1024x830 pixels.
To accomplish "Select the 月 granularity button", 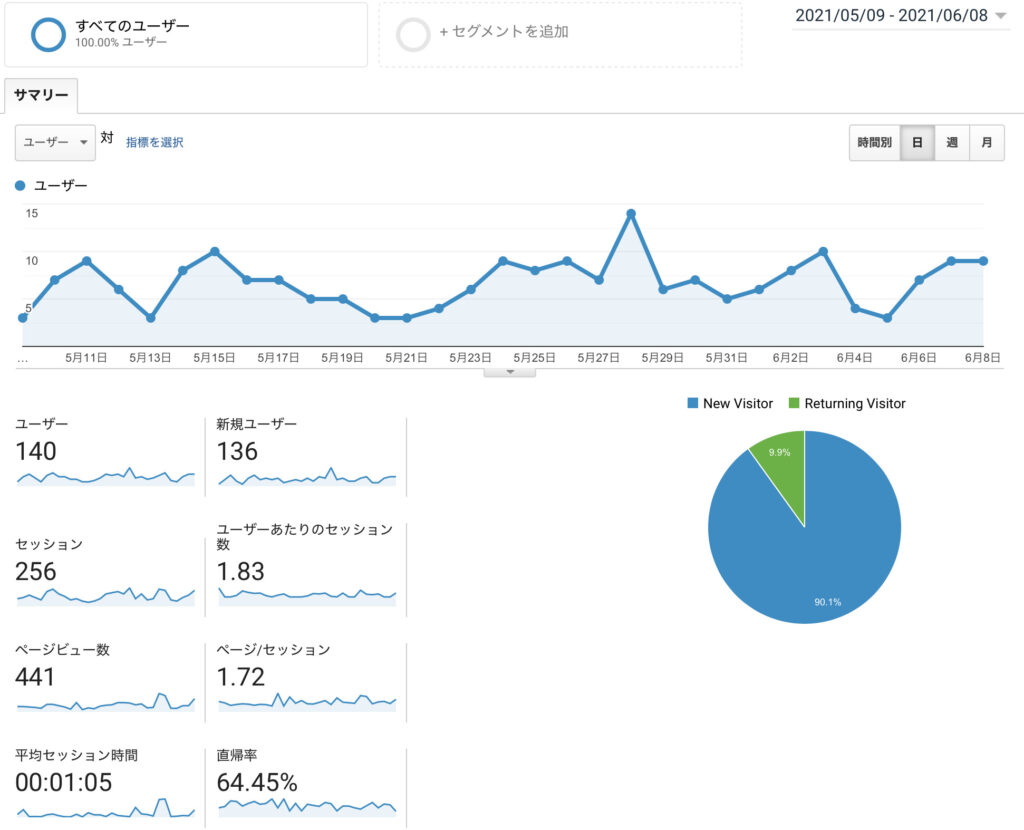I will click(x=987, y=142).
